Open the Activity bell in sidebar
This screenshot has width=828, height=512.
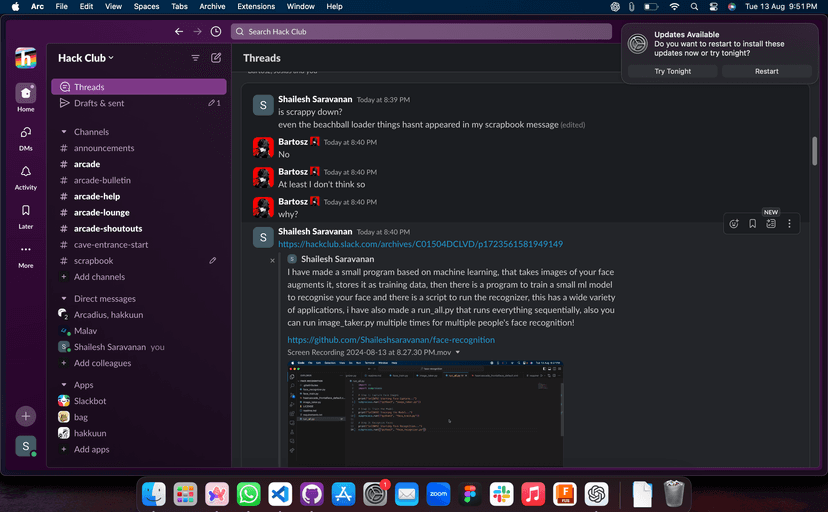click(26, 172)
